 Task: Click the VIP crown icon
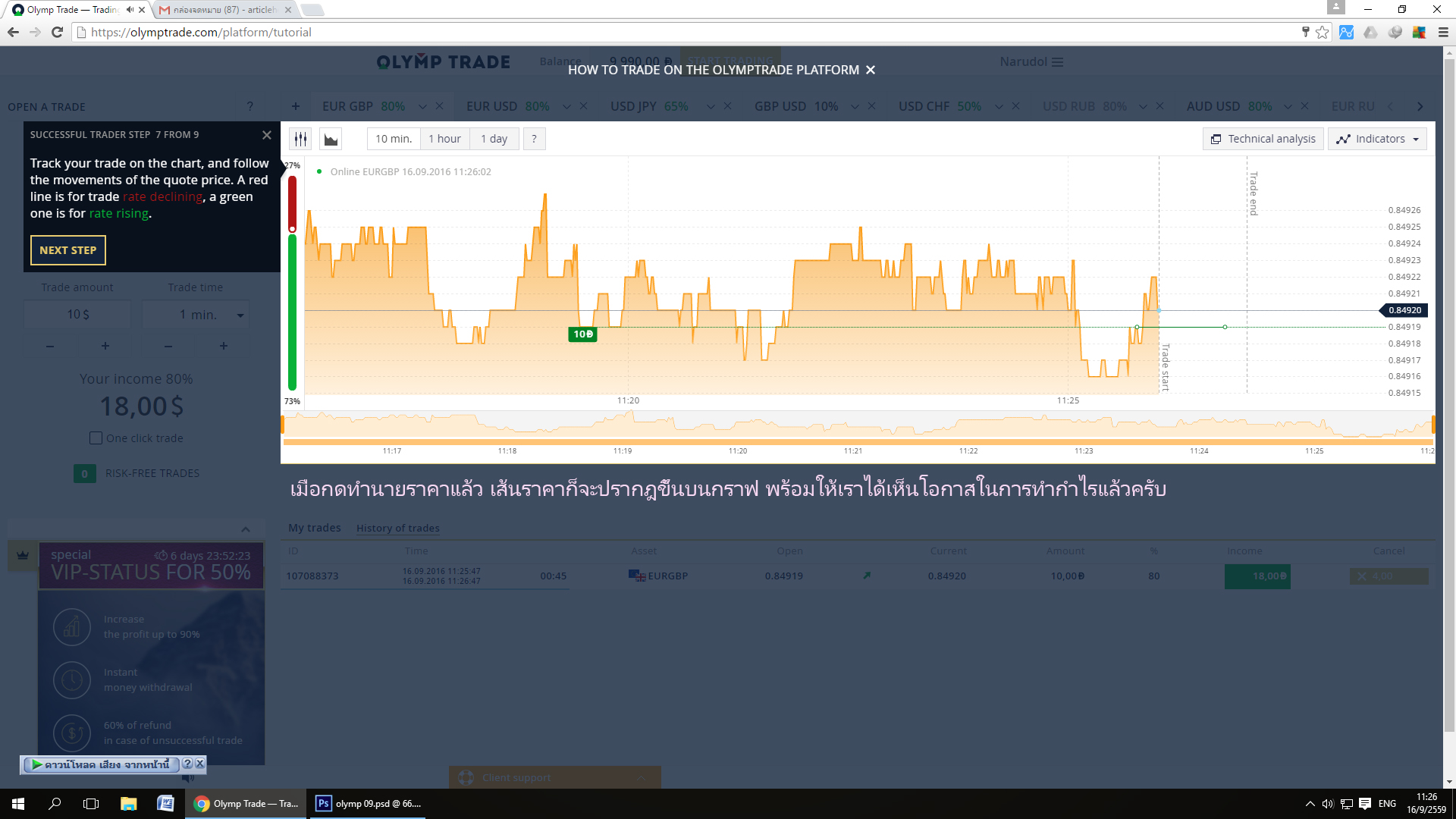23,555
